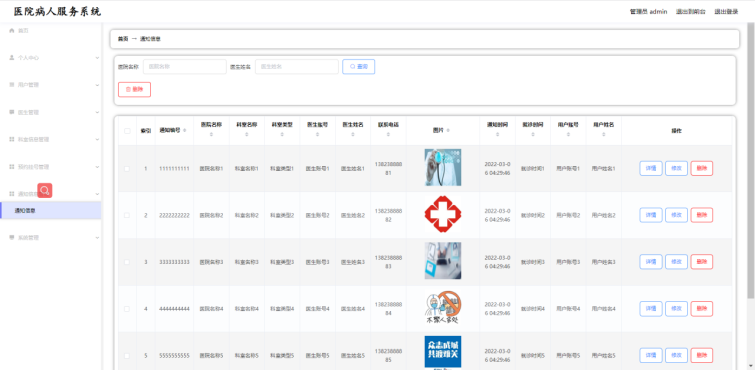Viewport: 755px width, 371px height.
Task: Sort by 通知编号 column arrows
Action: pyautogui.click(x=185, y=130)
